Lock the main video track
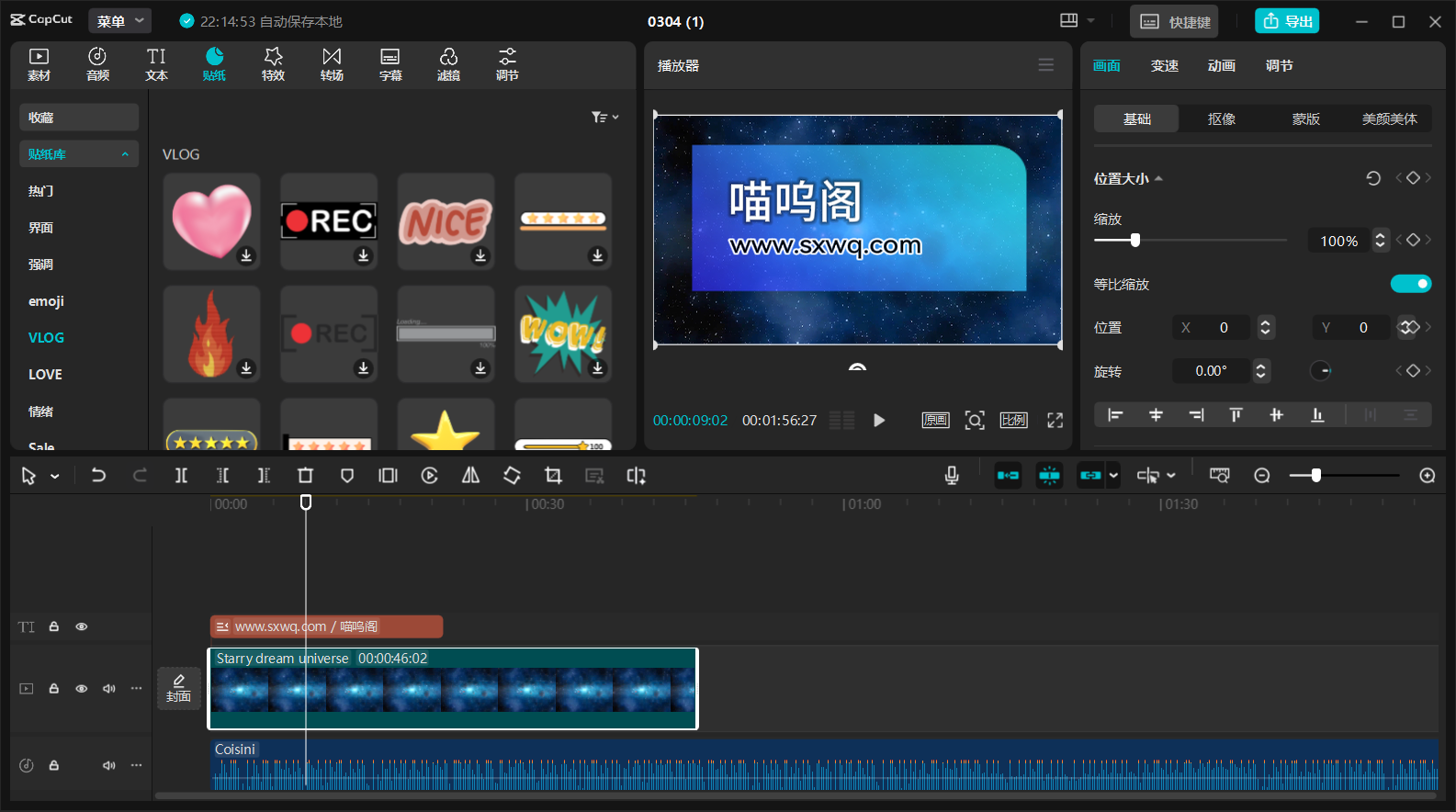This screenshot has height=812, width=1456. pyautogui.click(x=54, y=688)
